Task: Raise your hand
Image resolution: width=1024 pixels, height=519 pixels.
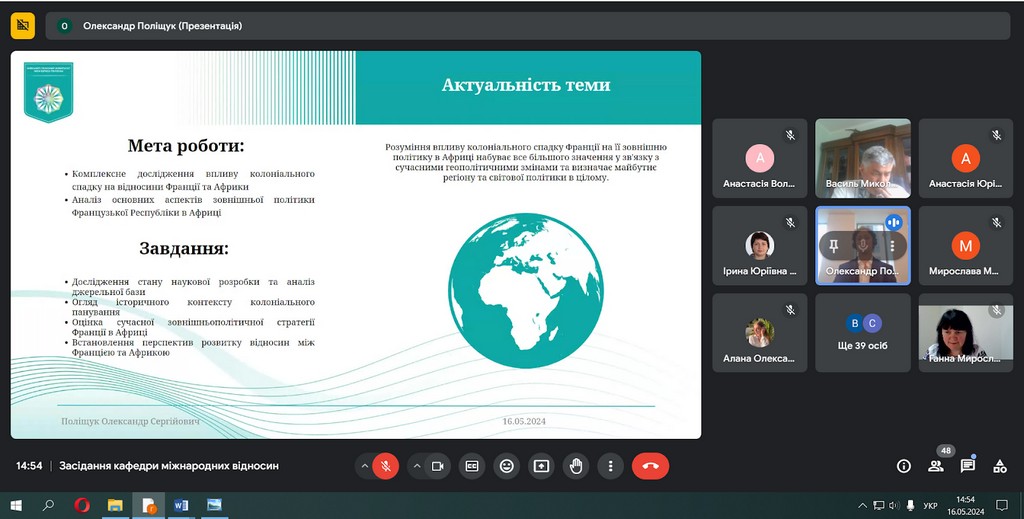Action: (576, 466)
